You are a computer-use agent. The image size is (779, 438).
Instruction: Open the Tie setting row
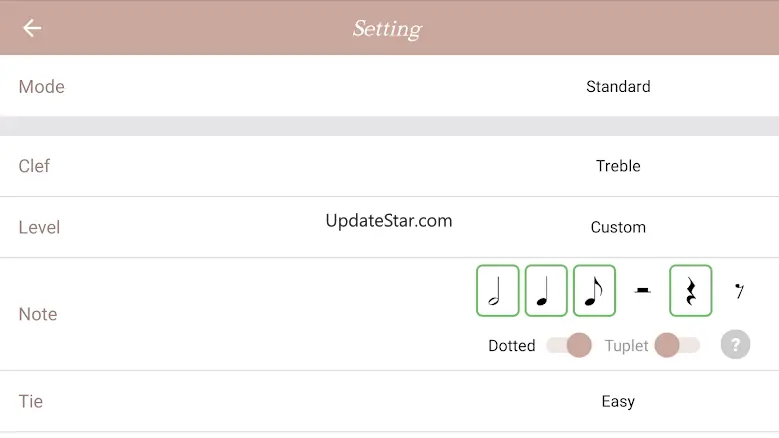390,401
